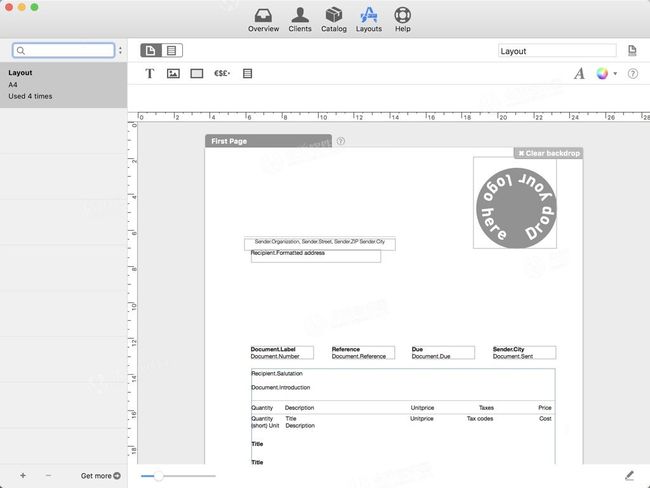Click the document icon beside Layout name

(632, 51)
